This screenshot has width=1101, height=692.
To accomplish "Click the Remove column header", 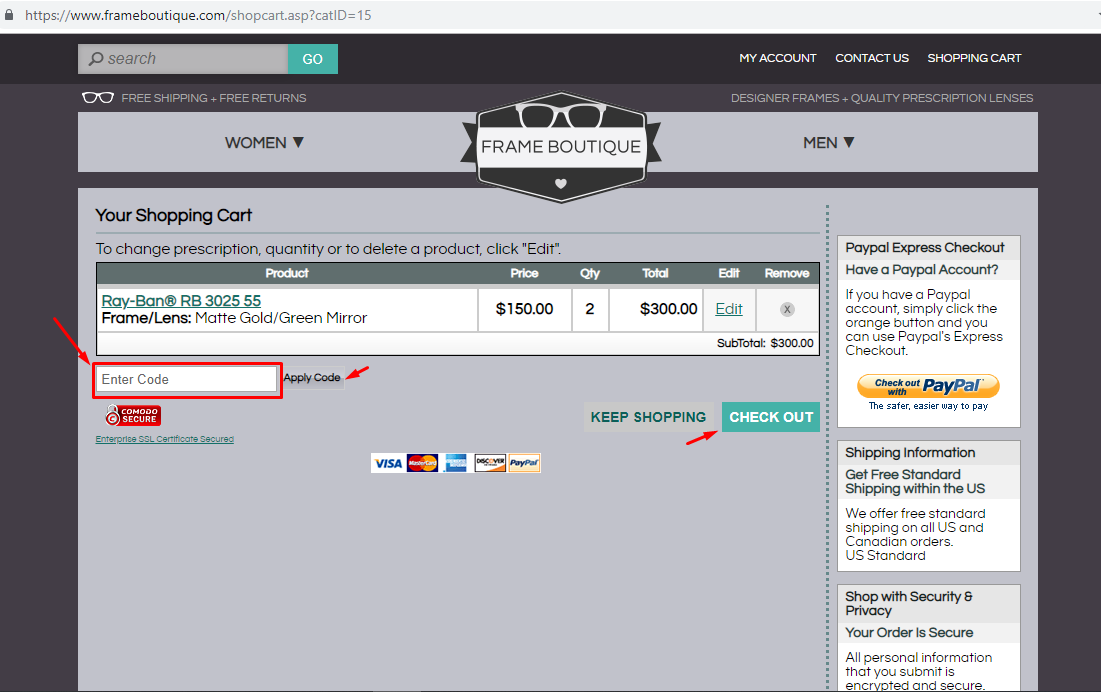I will pos(786,273).
